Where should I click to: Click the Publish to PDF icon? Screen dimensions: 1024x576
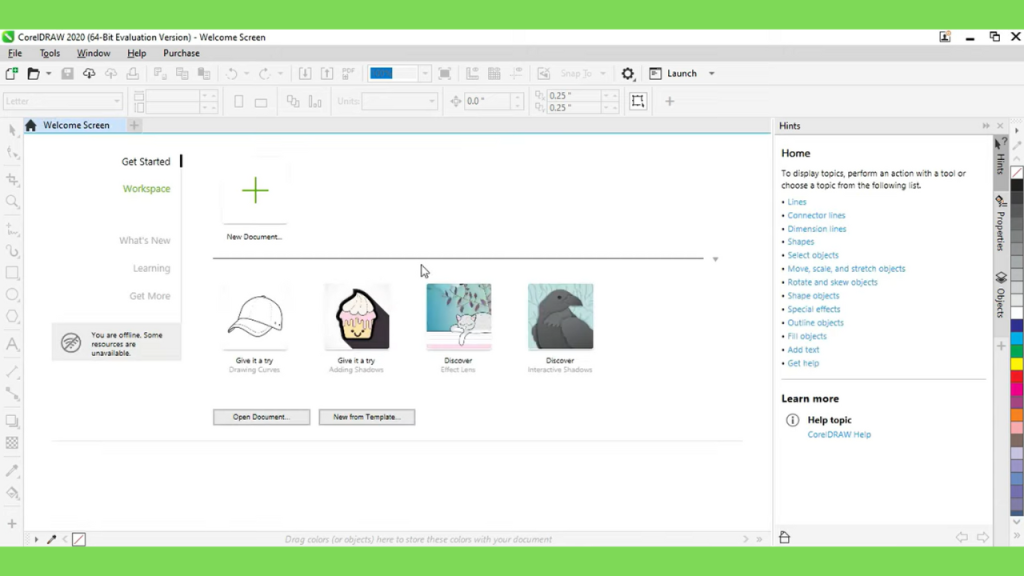tap(349, 73)
